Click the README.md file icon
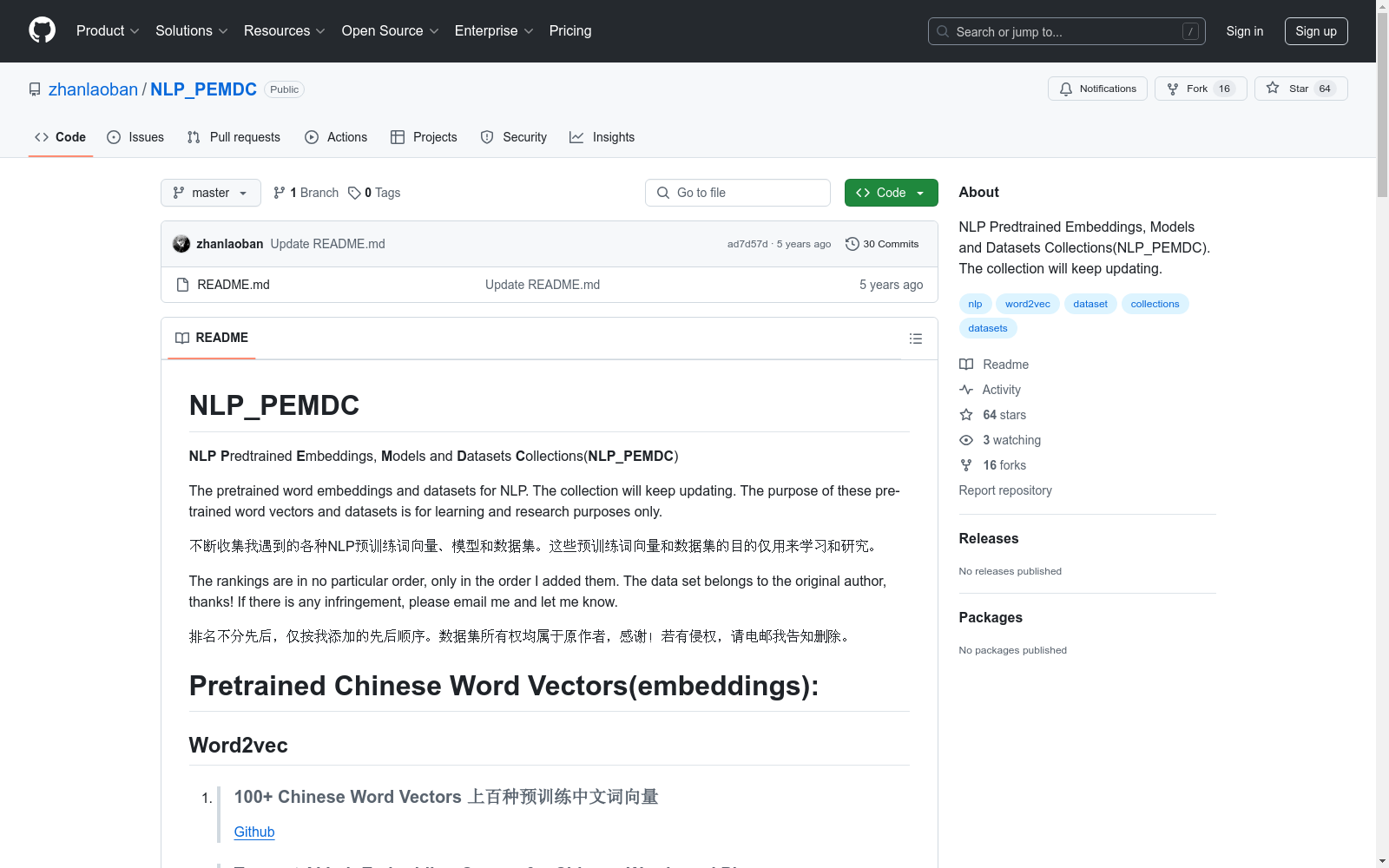The width and height of the screenshot is (1389, 868). click(x=182, y=285)
